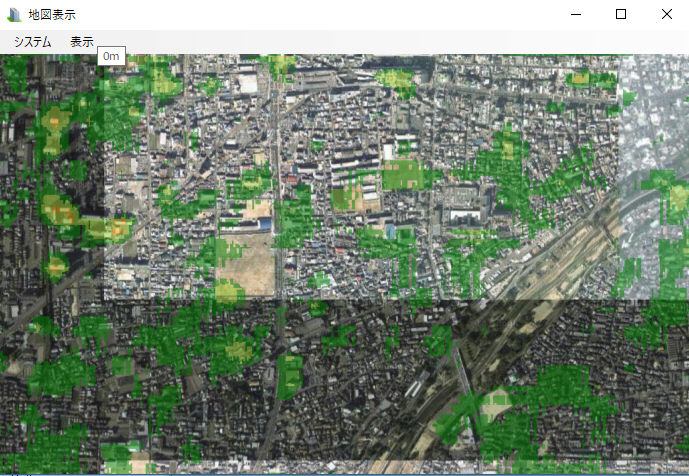
Task: Click the blue-roofed building on the map
Action: click(x=405, y=232)
